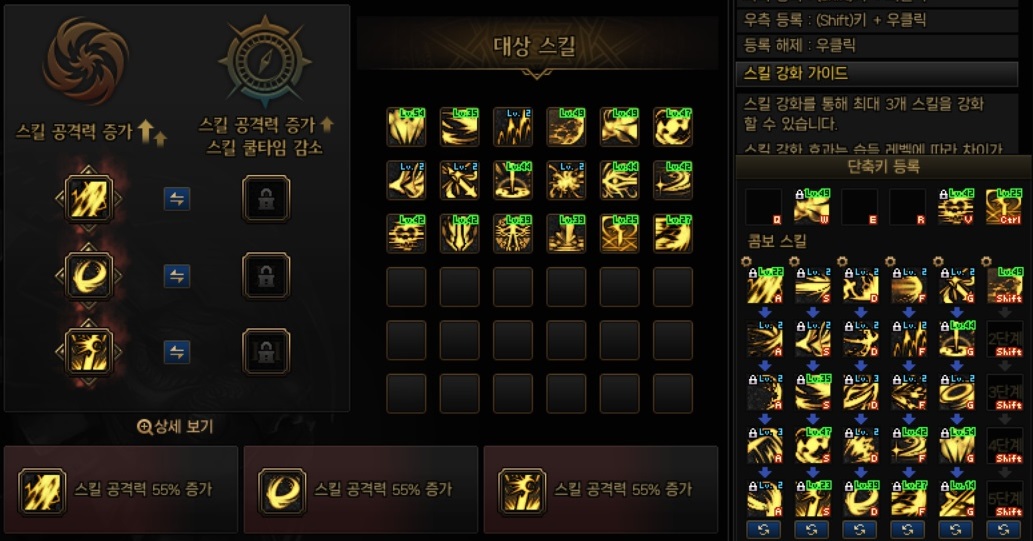Image resolution: width=1033 pixels, height=541 pixels.
Task: Select the Lv.49 skill on the W hotkey
Action: click(812, 206)
